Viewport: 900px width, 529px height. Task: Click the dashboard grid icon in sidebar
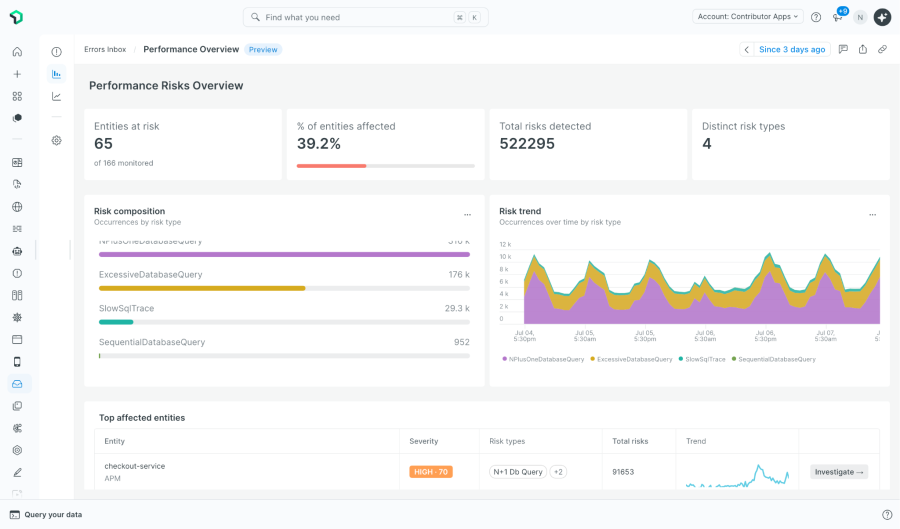17,163
